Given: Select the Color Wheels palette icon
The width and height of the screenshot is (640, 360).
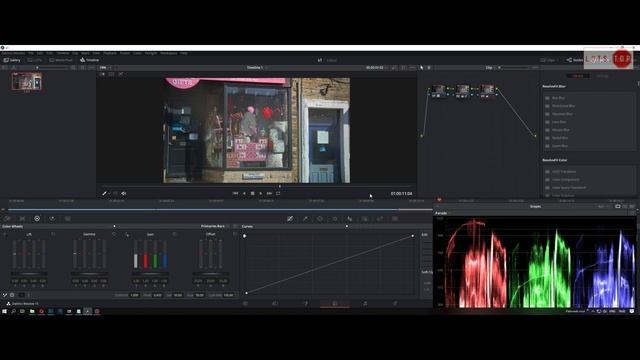Looking at the screenshot, I should click(37, 219).
